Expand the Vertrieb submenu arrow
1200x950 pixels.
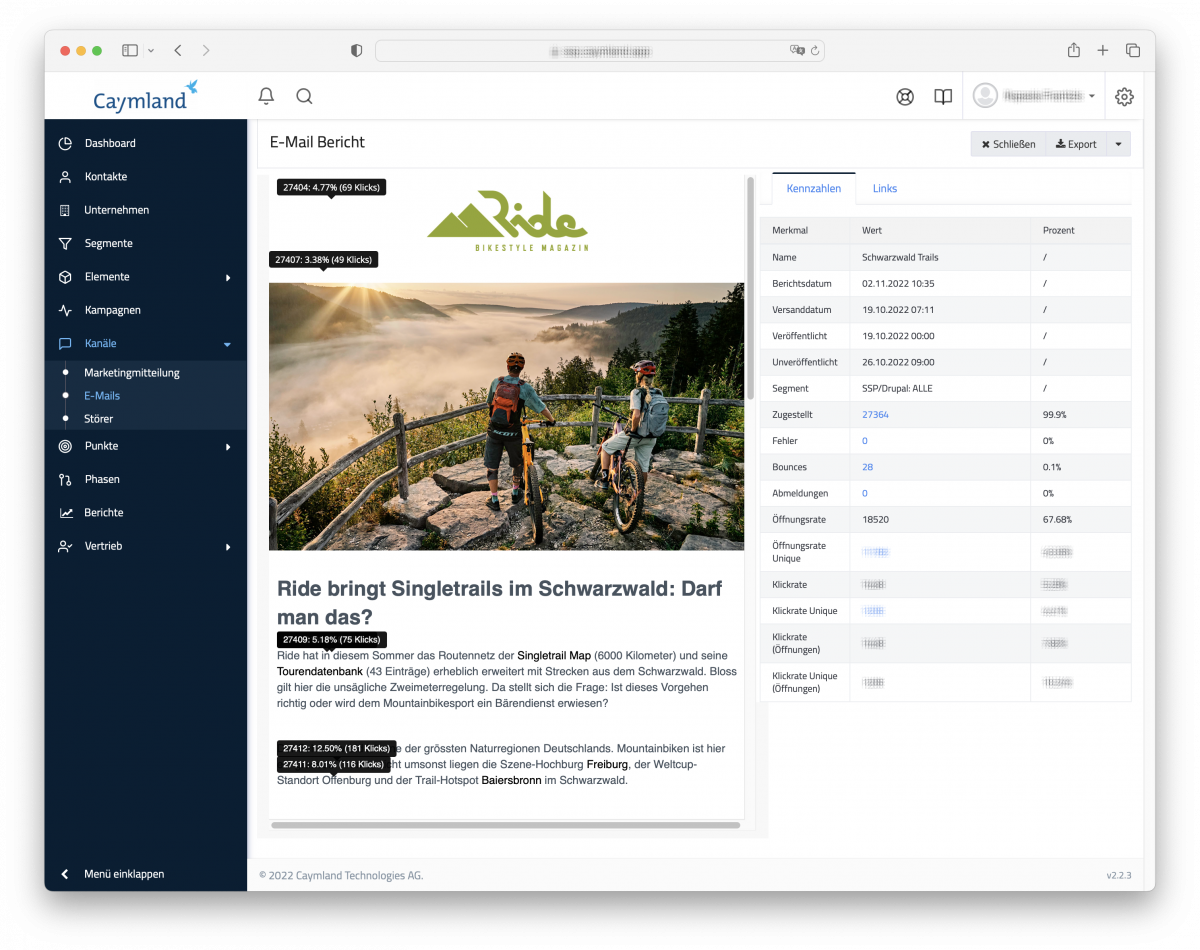point(228,547)
